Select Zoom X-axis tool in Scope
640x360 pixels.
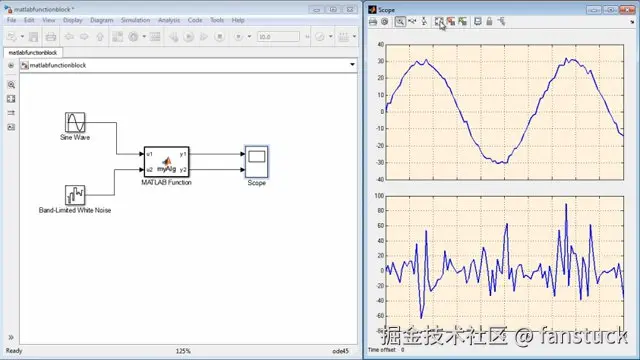[412, 22]
